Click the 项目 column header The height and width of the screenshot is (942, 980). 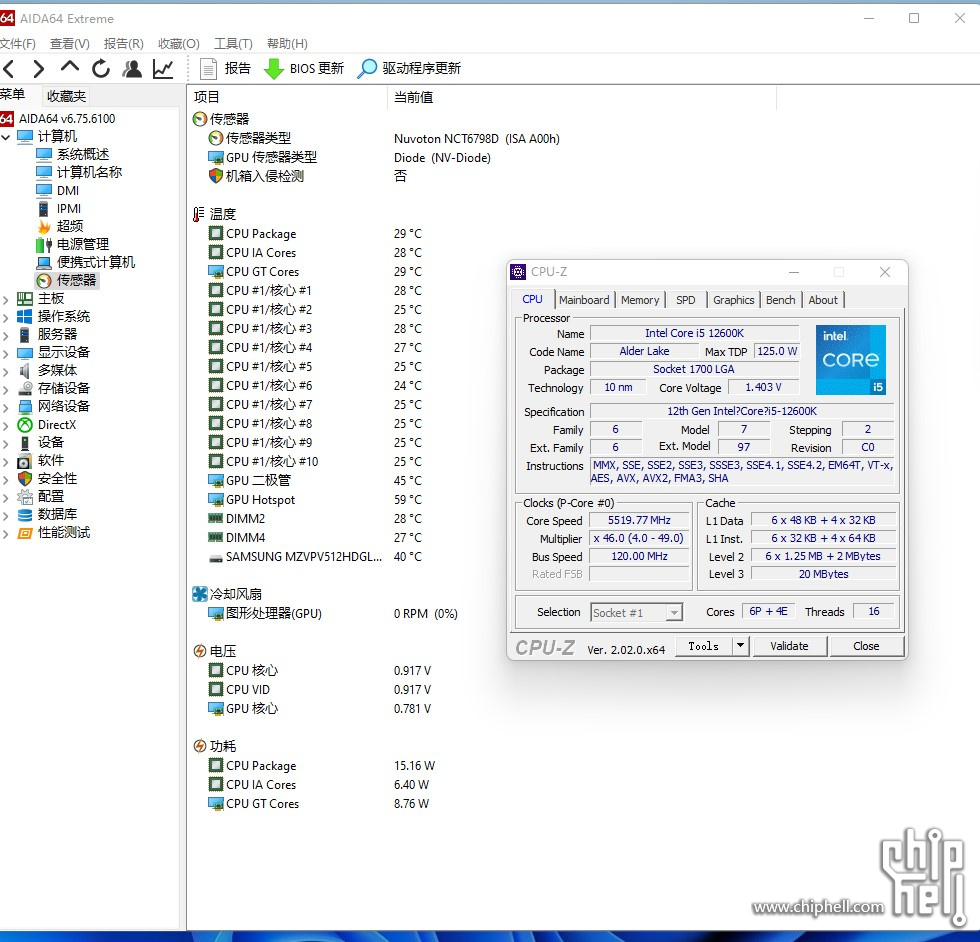point(206,97)
